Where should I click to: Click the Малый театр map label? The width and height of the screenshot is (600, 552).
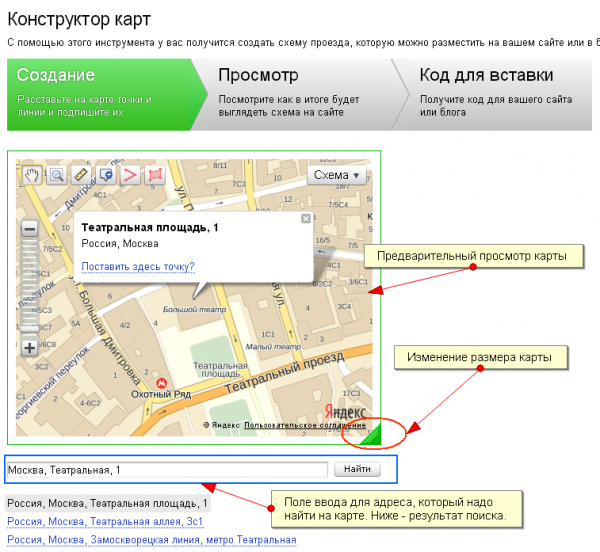tap(273, 347)
